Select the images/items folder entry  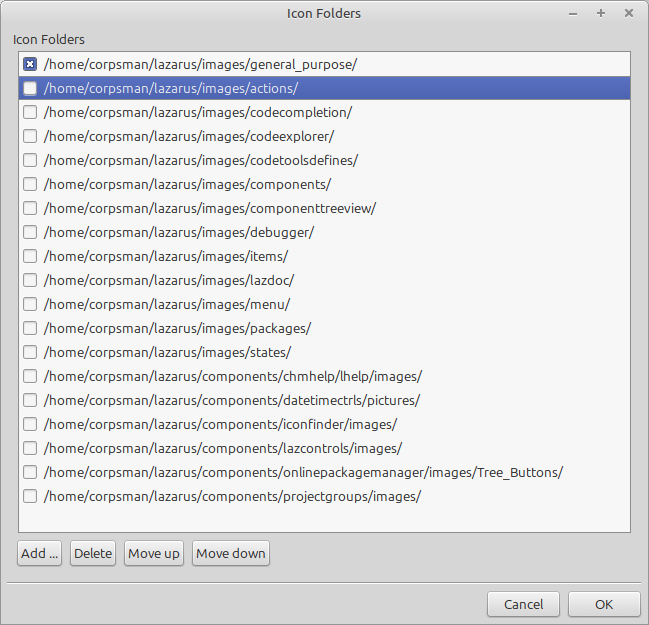[x=165, y=256]
